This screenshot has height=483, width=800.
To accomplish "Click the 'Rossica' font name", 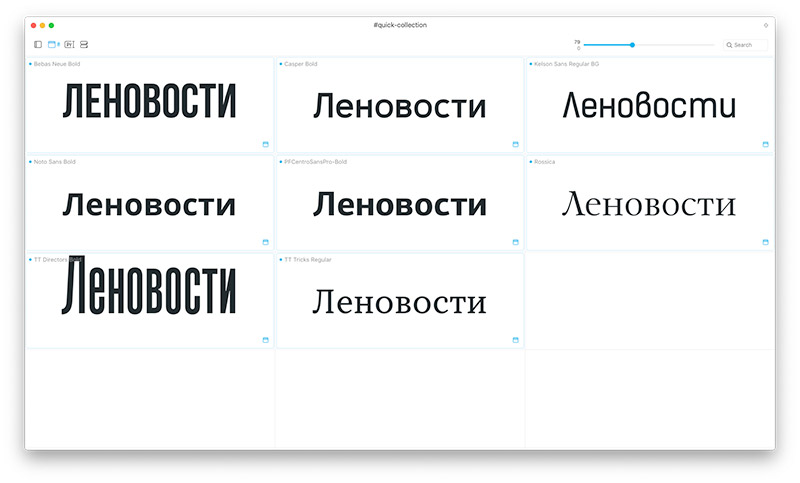I will click(x=544, y=162).
